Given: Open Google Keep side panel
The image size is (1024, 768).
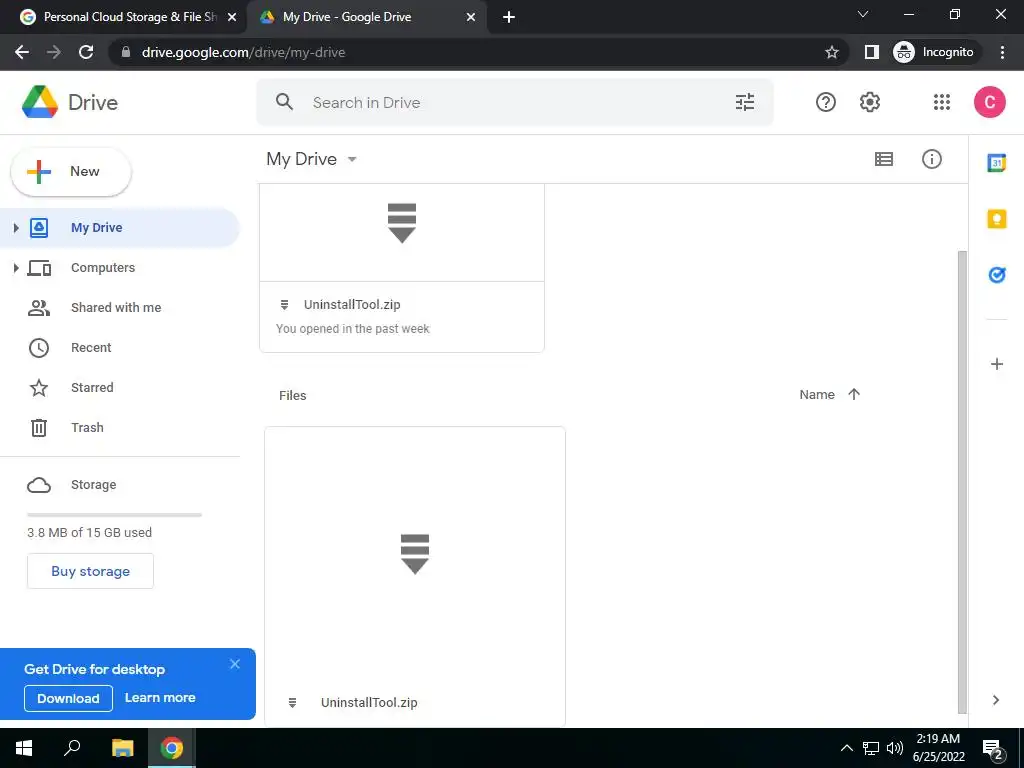Looking at the screenshot, I should (997, 219).
